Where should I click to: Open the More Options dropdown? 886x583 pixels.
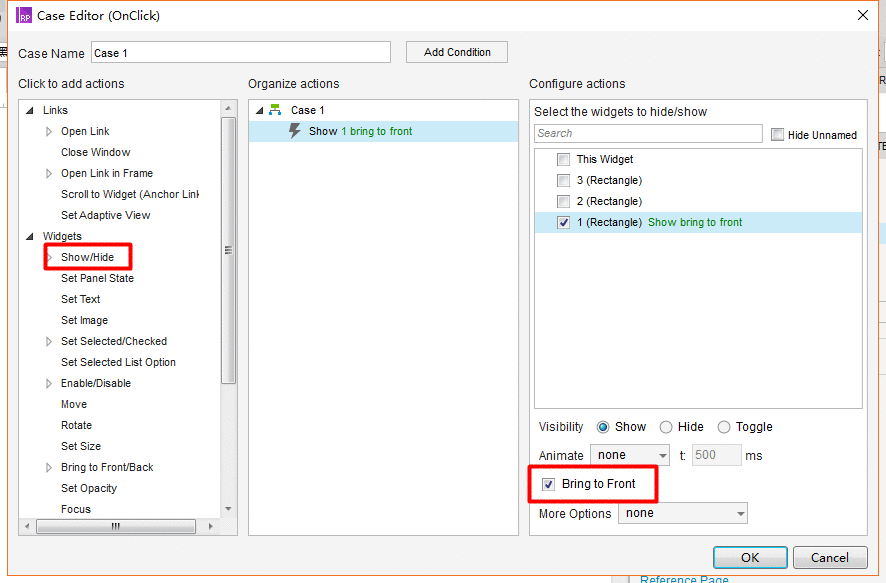[683, 513]
